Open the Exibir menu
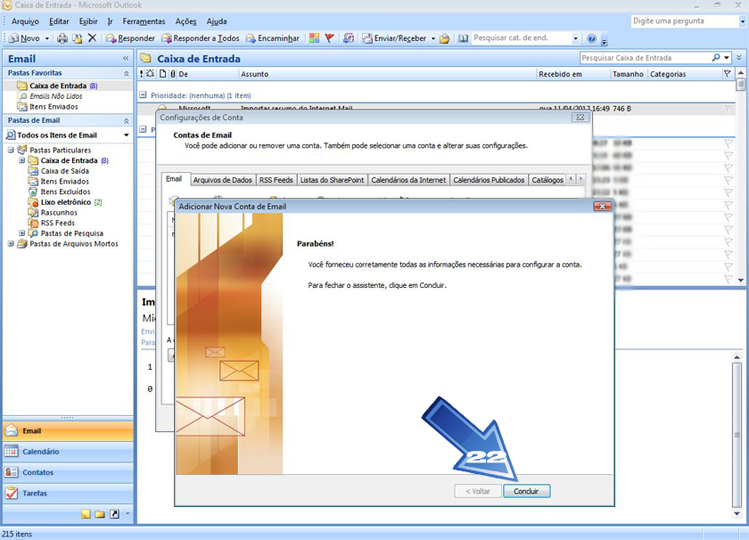The height and width of the screenshot is (540, 749). point(88,22)
